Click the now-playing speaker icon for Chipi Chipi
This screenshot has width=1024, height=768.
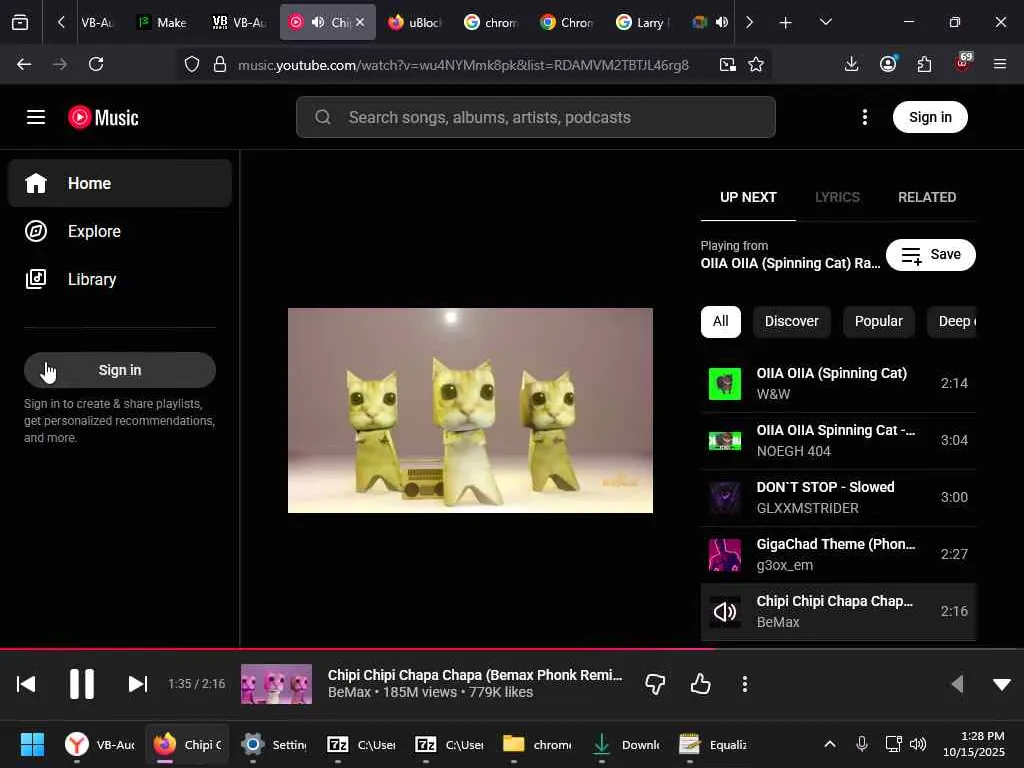point(725,611)
